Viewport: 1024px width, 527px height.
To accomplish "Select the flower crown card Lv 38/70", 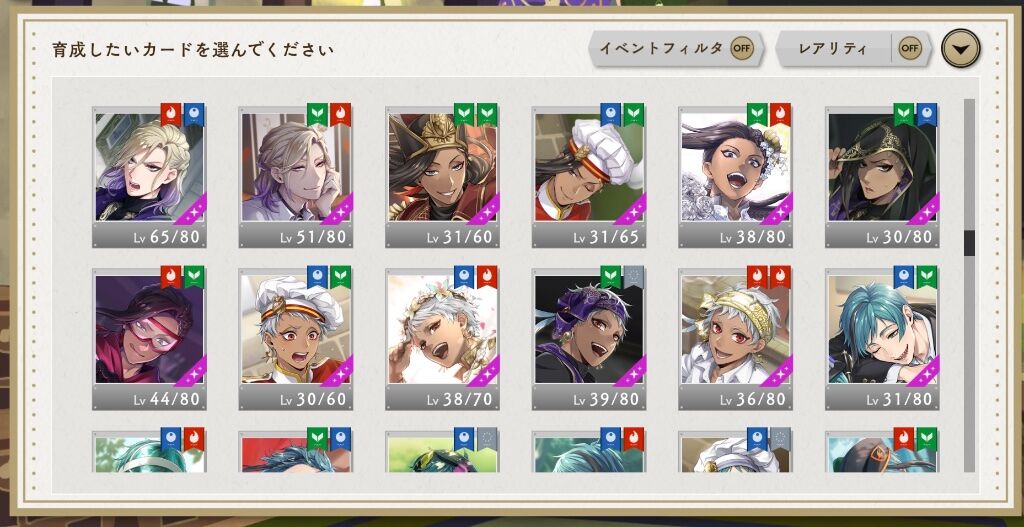I will (x=442, y=339).
